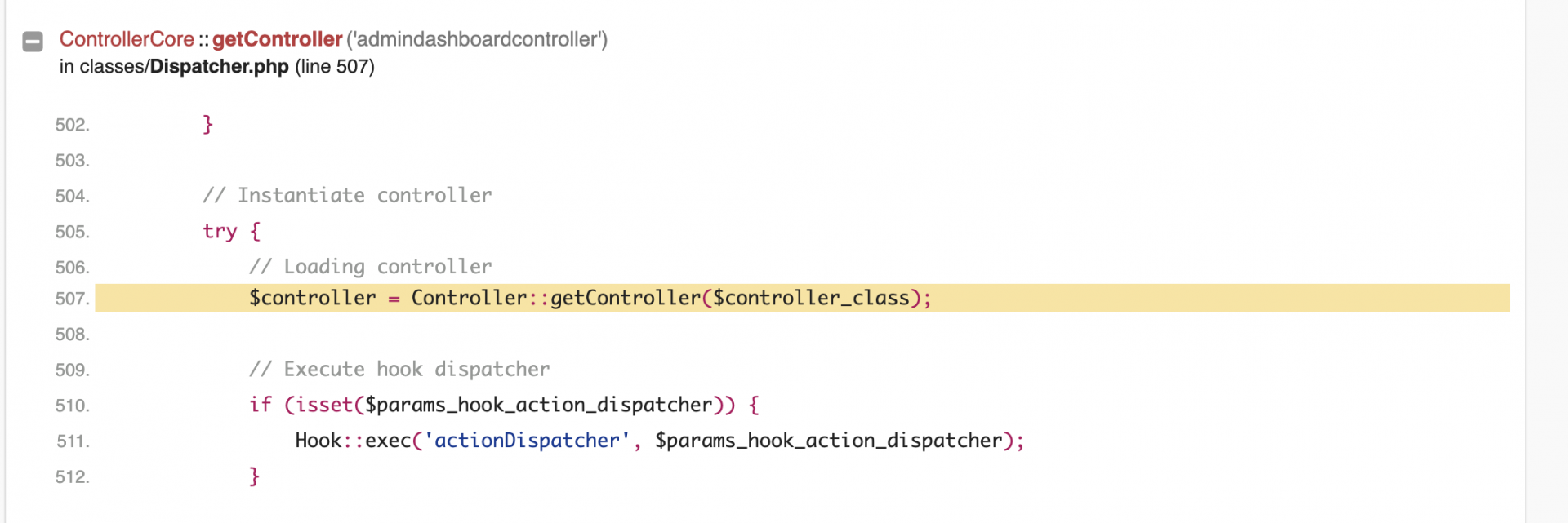
Task: Click the 'try {' statement
Action: pyautogui.click(x=232, y=231)
